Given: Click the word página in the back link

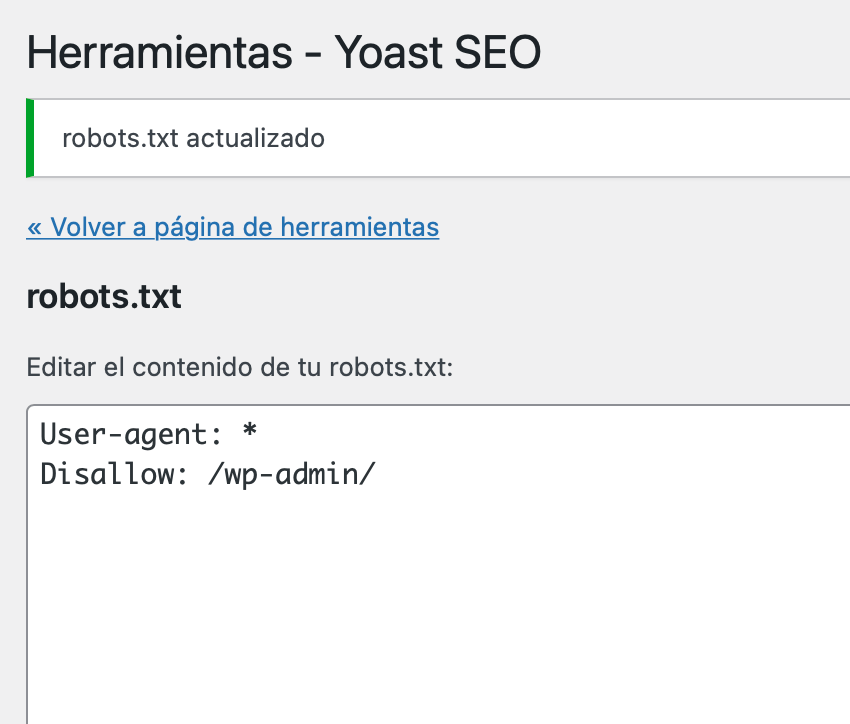Looking at the screenshot, I should pos(195,228).
